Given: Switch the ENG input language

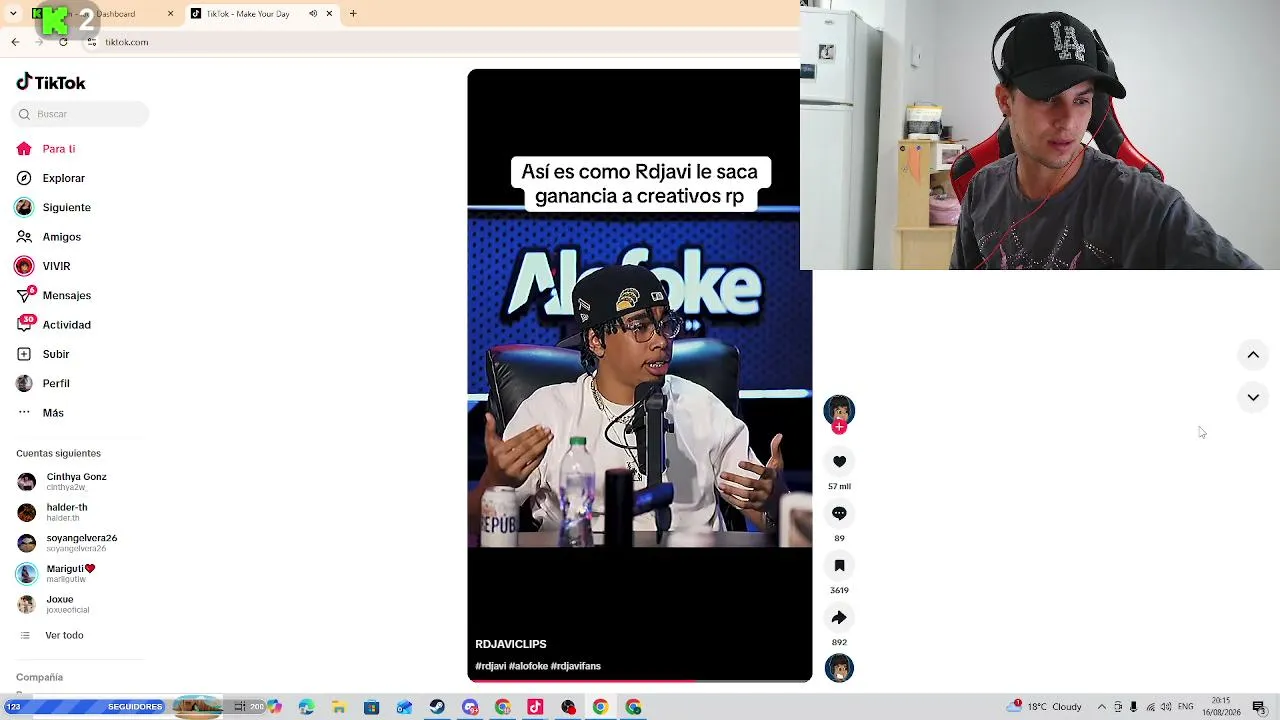Looking at the screenshot, I should (x=1186, y=707).
